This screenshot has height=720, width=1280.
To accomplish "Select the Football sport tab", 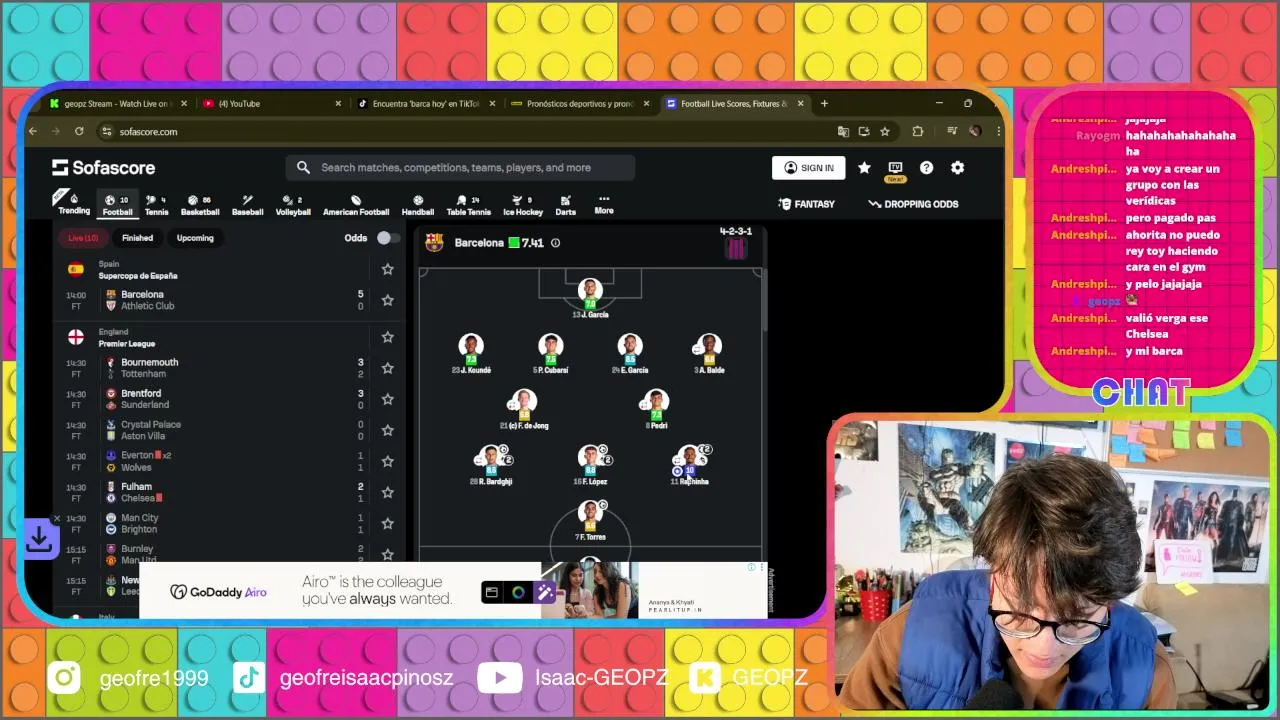I will tap(117, 204).
